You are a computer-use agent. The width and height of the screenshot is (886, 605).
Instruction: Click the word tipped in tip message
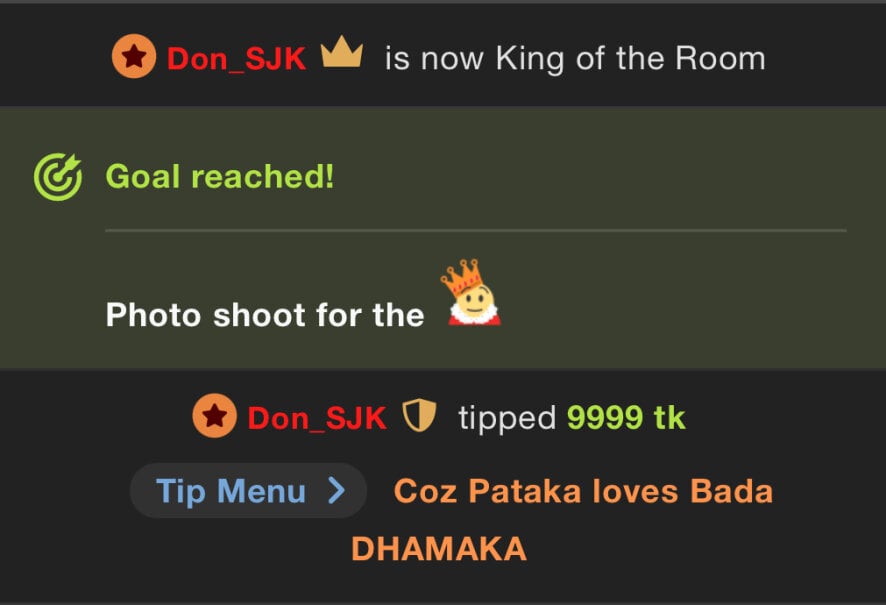(507, 419)
